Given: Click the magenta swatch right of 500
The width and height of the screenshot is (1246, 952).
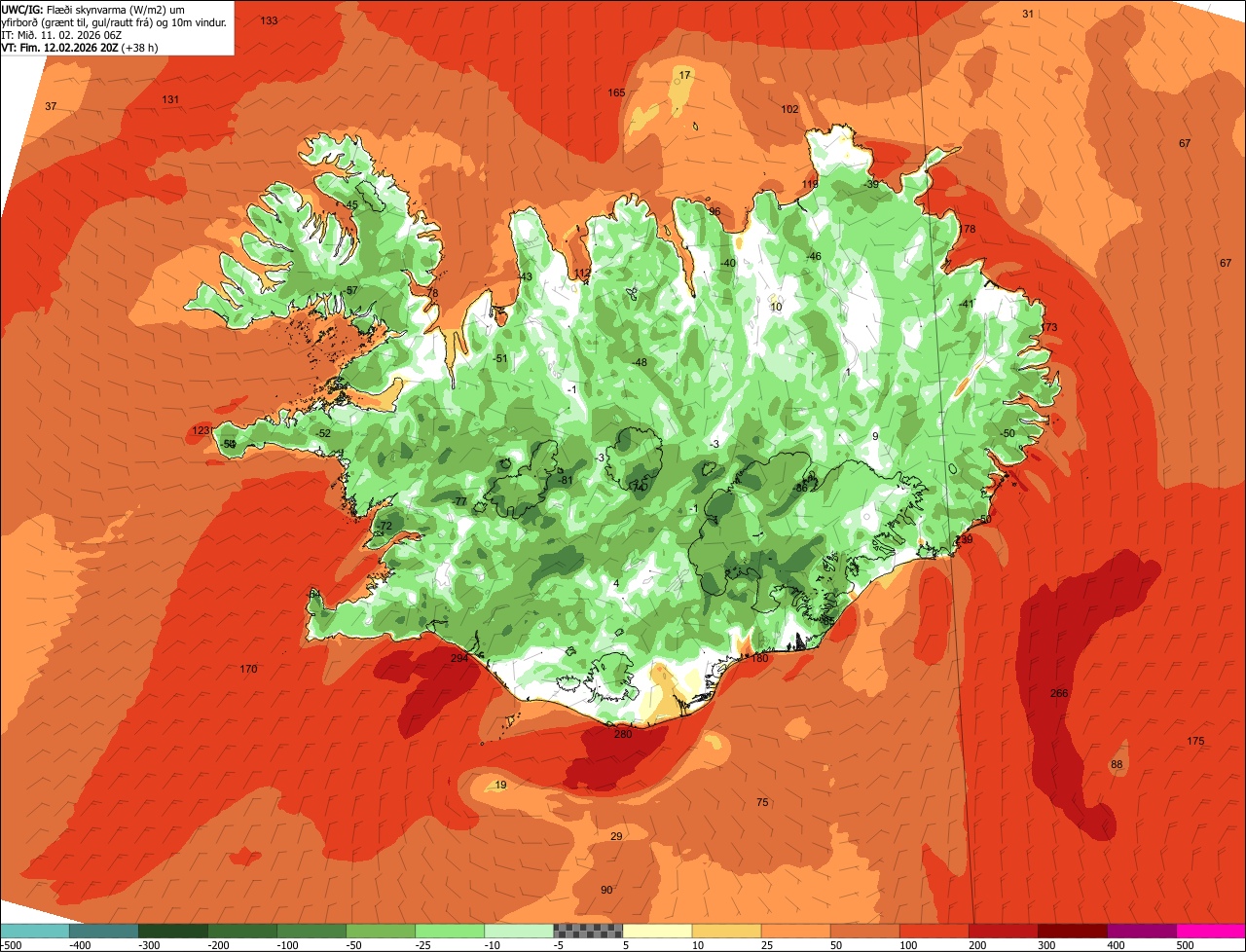Looking at the screenshot, I should coord(1211,932).
